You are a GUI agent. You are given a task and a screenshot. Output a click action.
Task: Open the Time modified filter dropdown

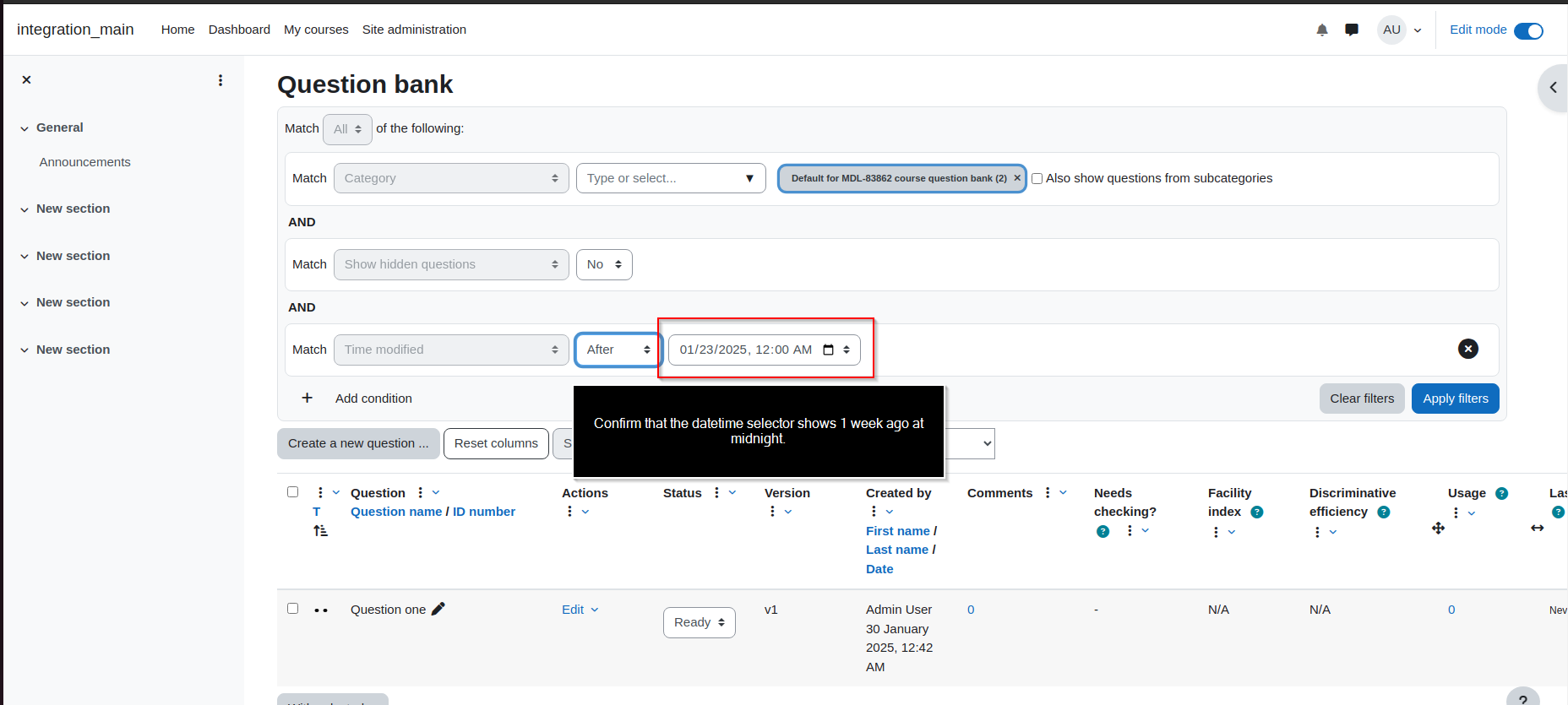click(x=451, y=350)
